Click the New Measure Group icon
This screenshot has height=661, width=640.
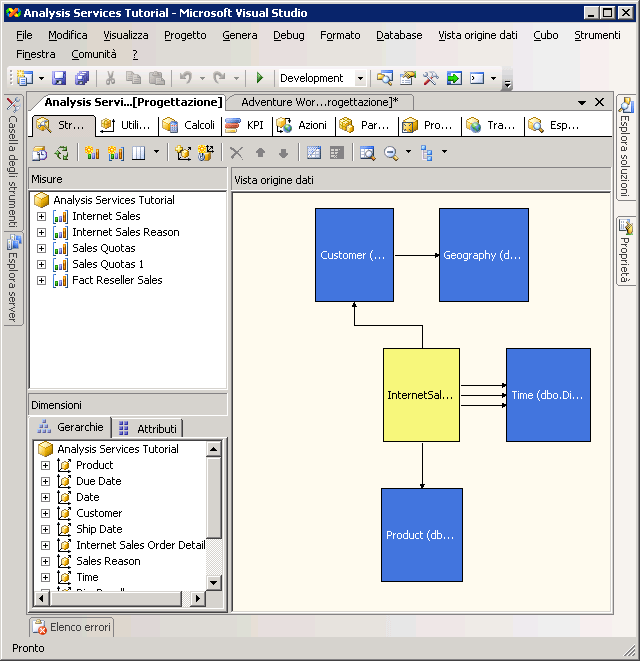[x=116, y=153]
